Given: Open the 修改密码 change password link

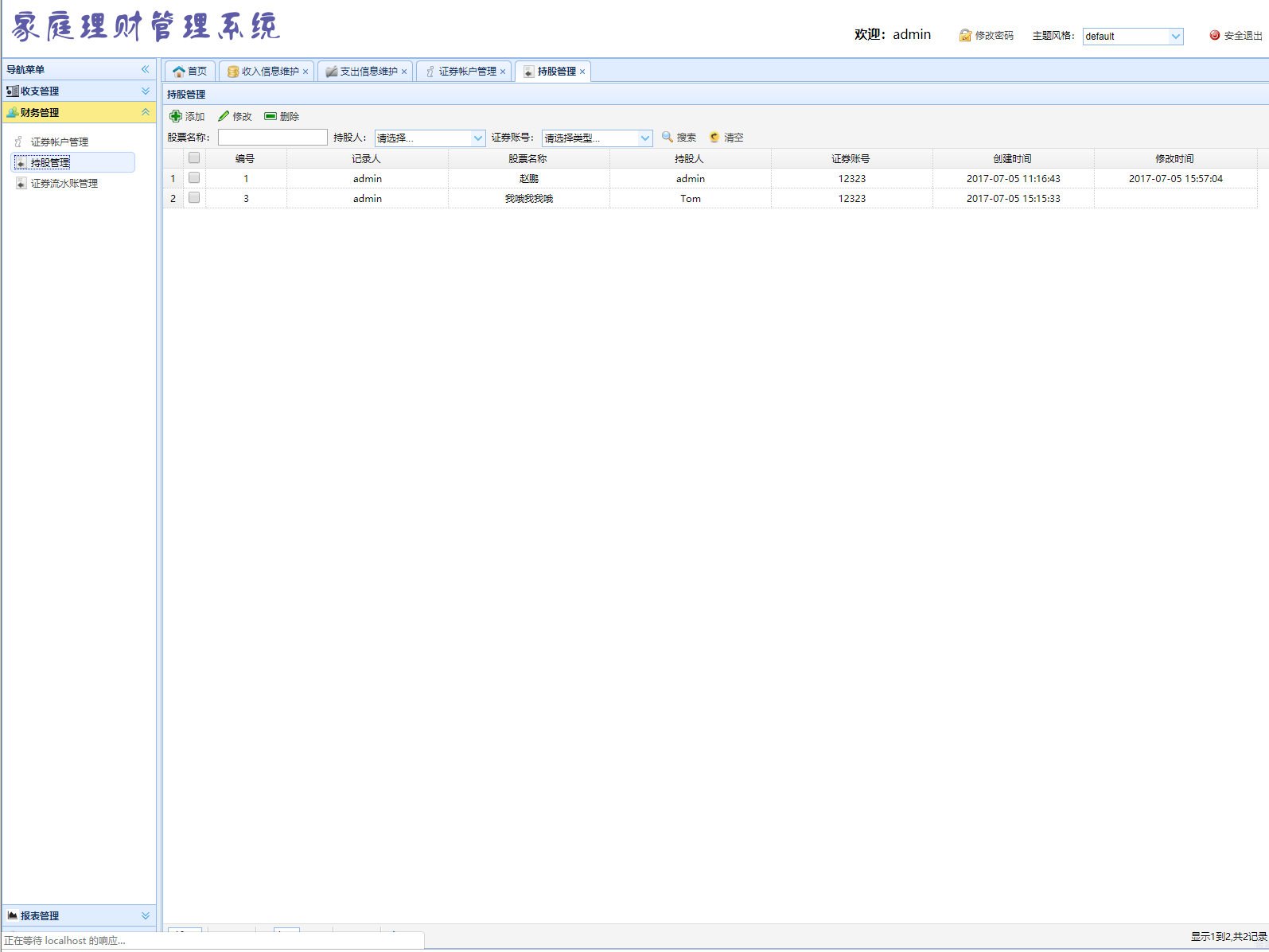Looking at the screenshot, I should tap(987, 36).
